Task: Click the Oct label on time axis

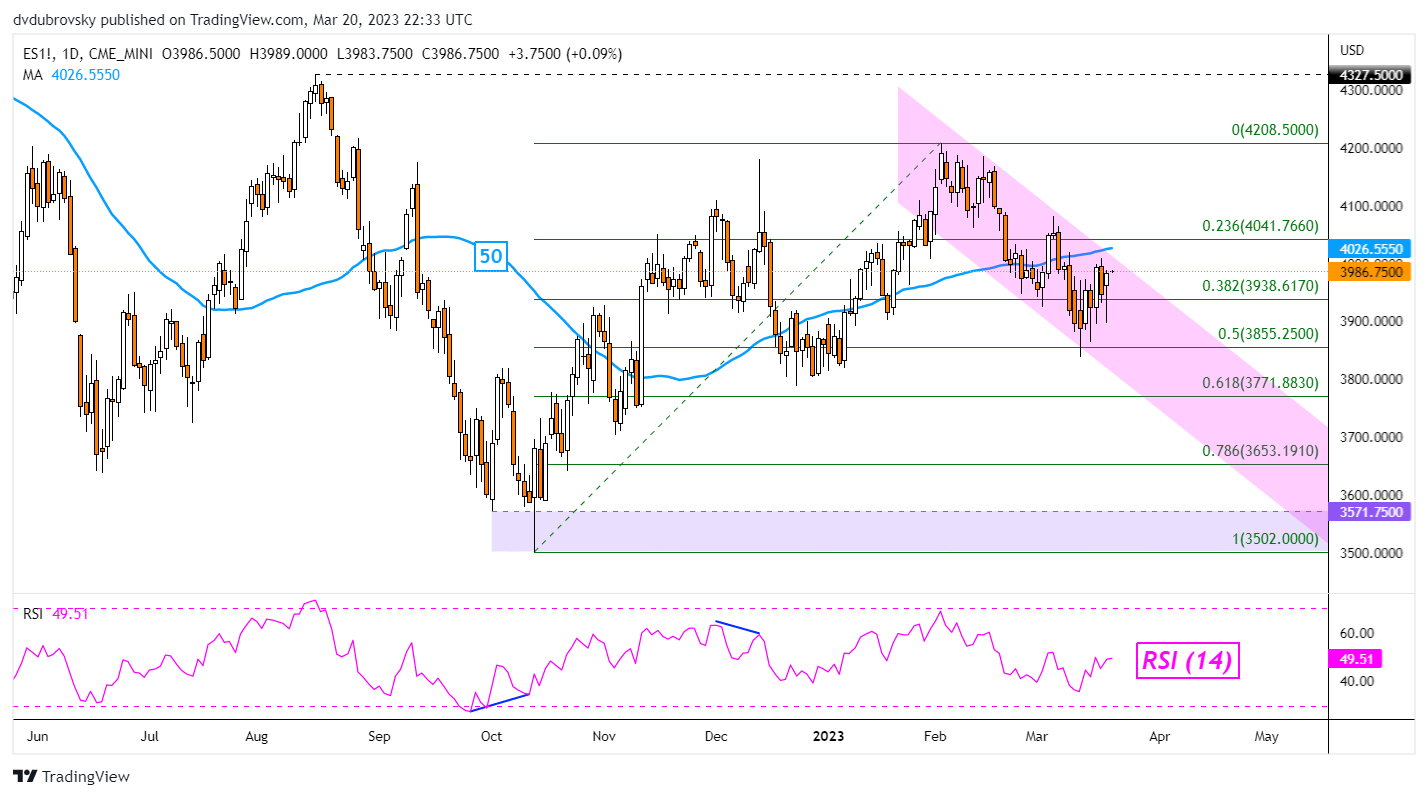Action: (491, 737)
